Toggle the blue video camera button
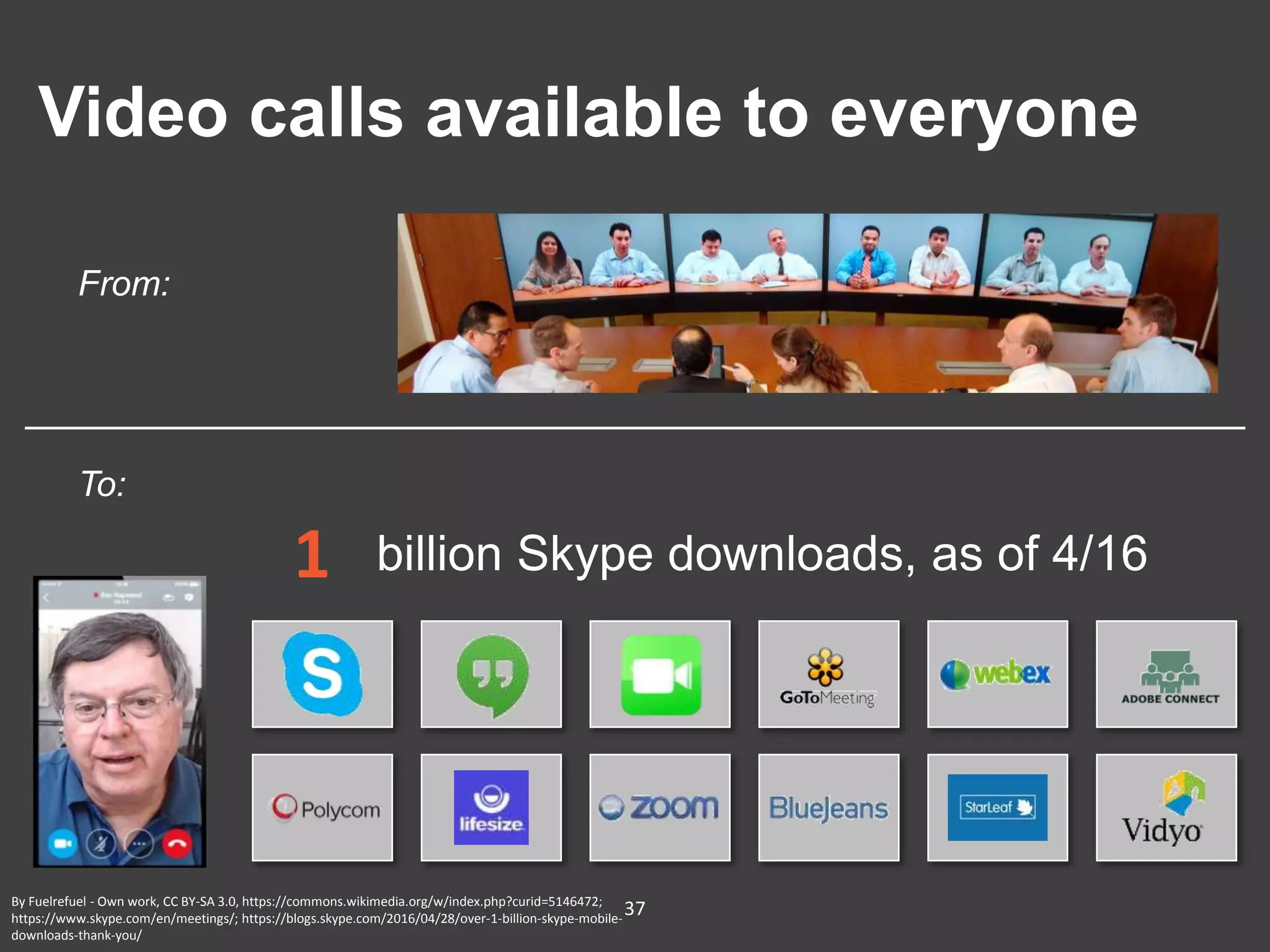This screenshot has height=952, width=1270. (x=63, y=844)
